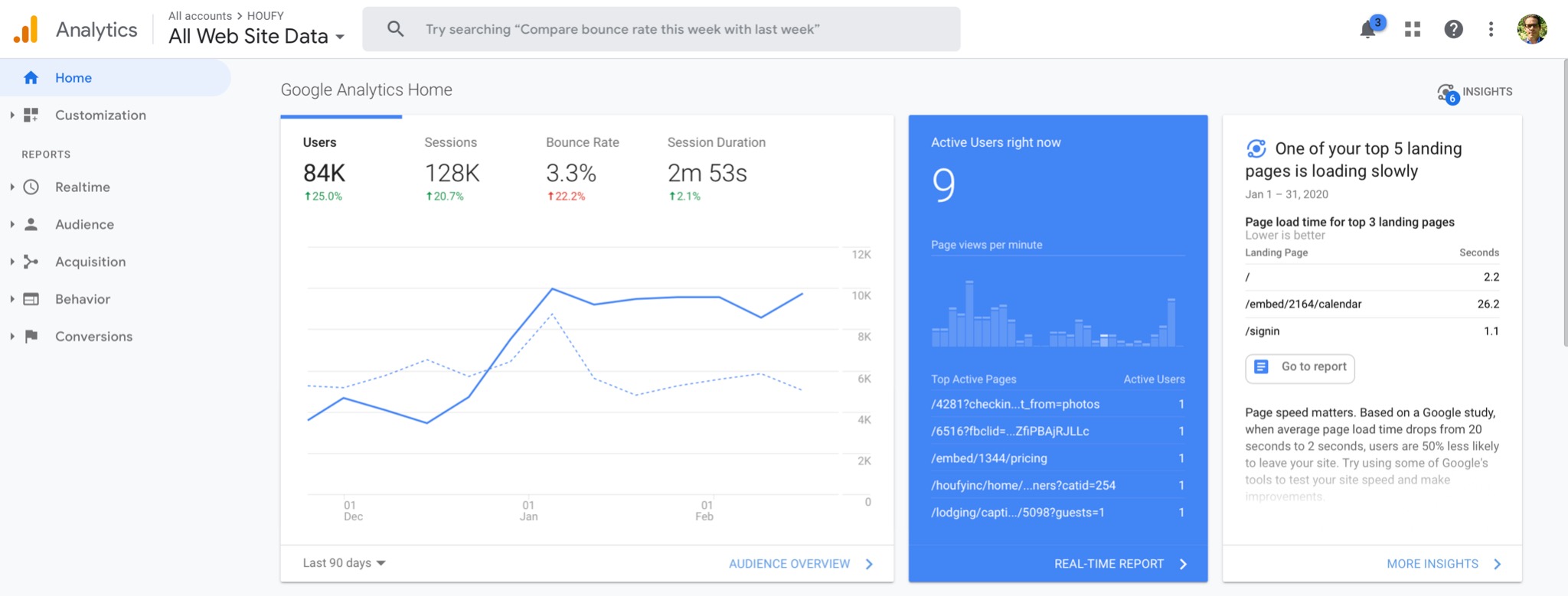Open the three-dot more options menu
Screen dimensions: 1568x596
(1491, 30)
